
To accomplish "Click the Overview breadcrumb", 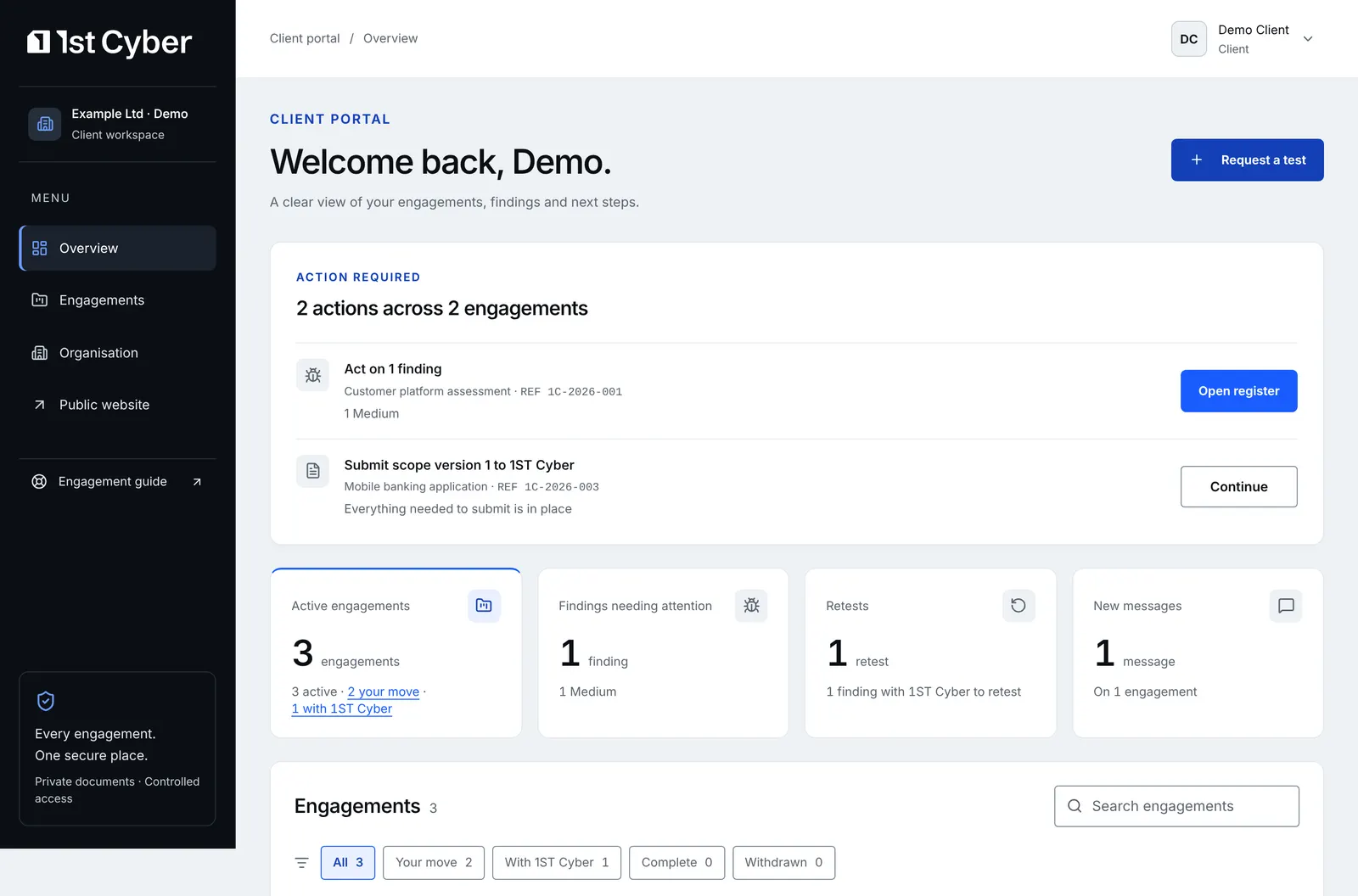I will 390,38.
